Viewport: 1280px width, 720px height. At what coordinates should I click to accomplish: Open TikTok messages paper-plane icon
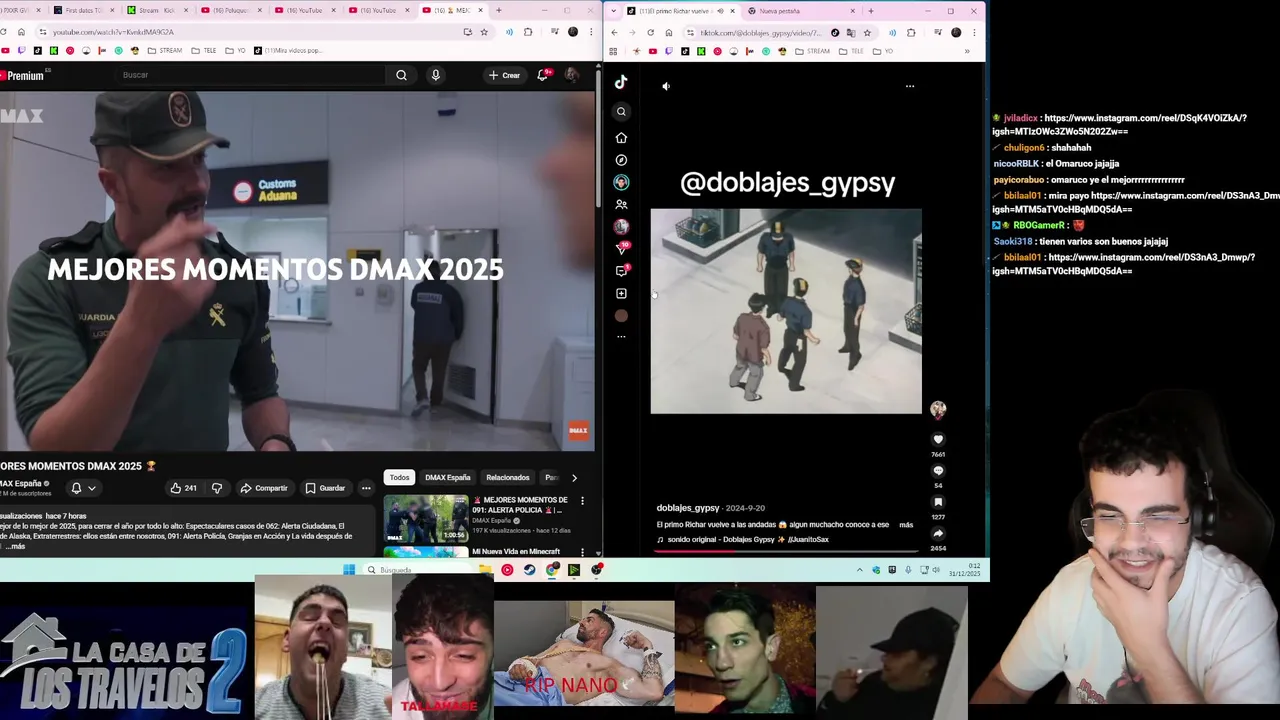pos(621,248)
